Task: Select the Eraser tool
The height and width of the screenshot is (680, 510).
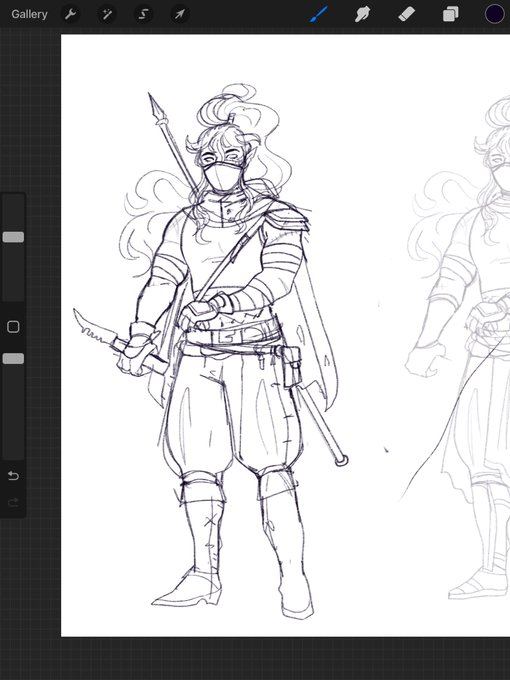Action: [407, 14]
